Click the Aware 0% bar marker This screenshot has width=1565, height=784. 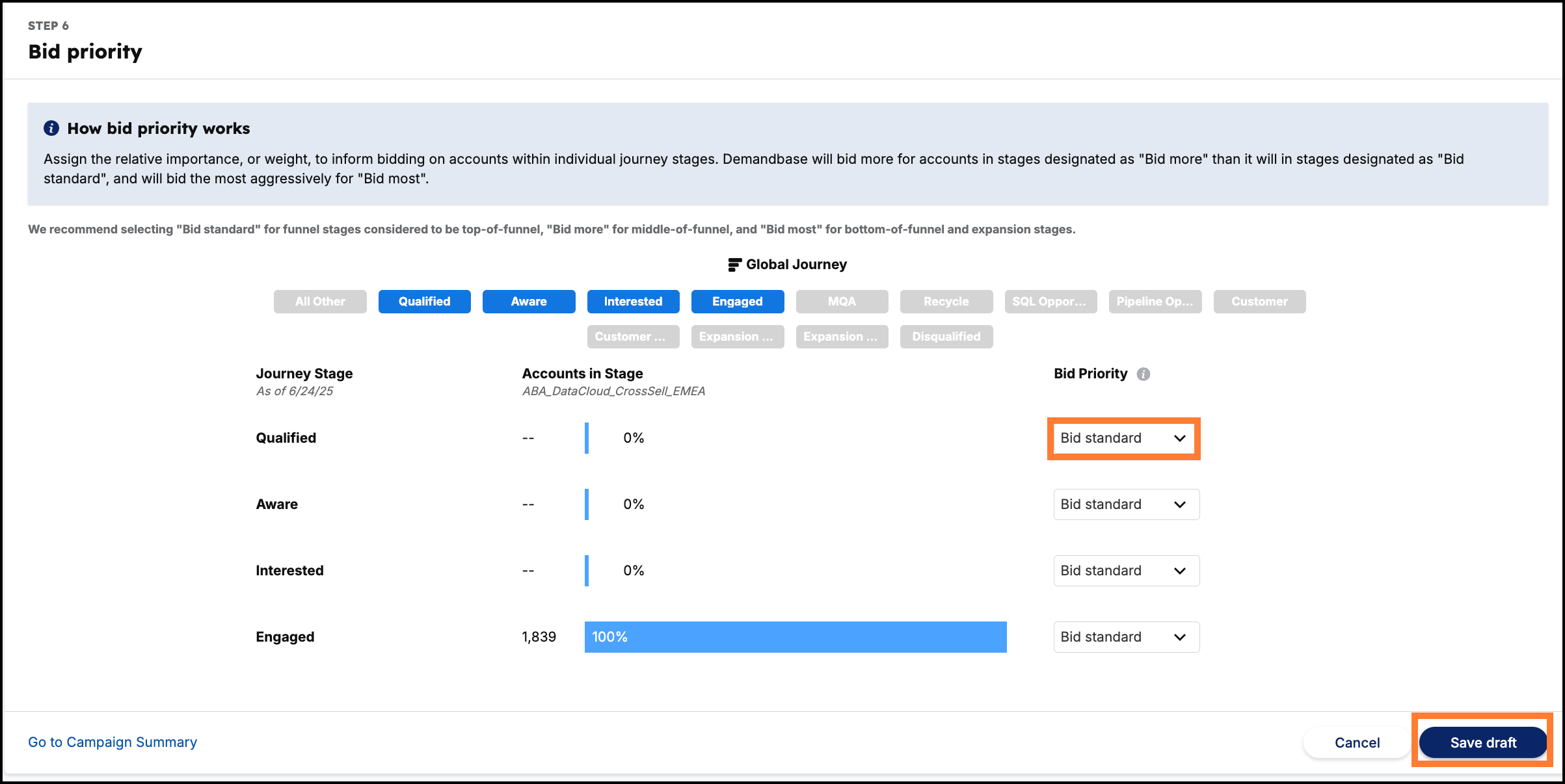click(x=587, y=504)
